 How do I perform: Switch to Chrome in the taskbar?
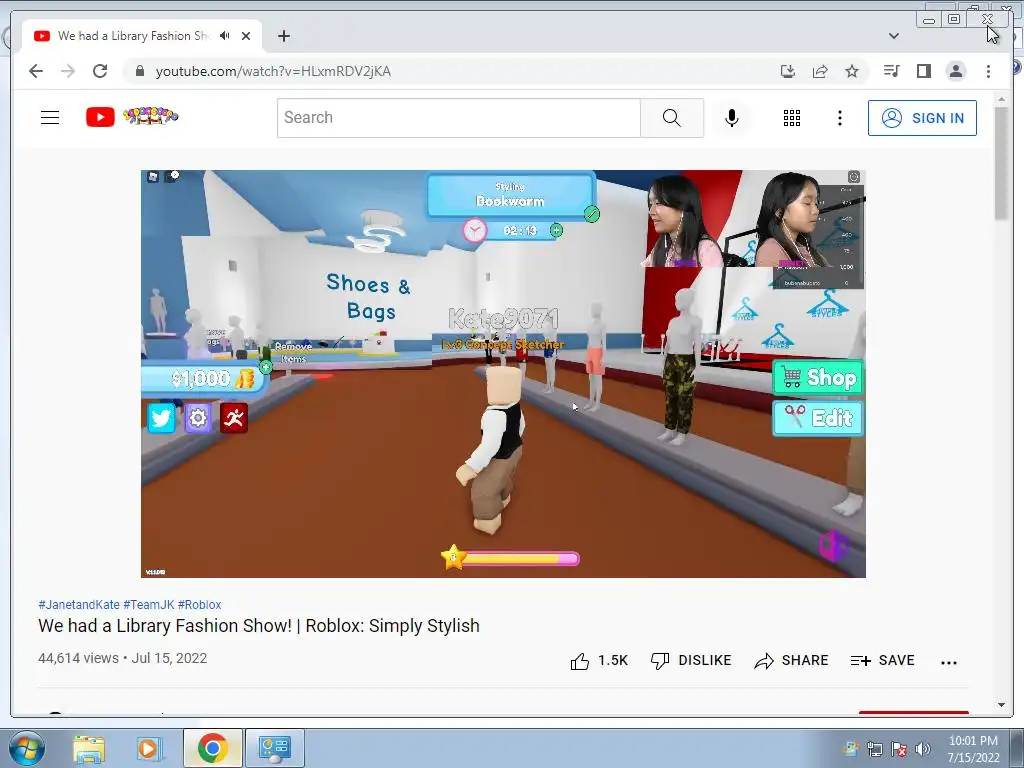pos(212,748)
